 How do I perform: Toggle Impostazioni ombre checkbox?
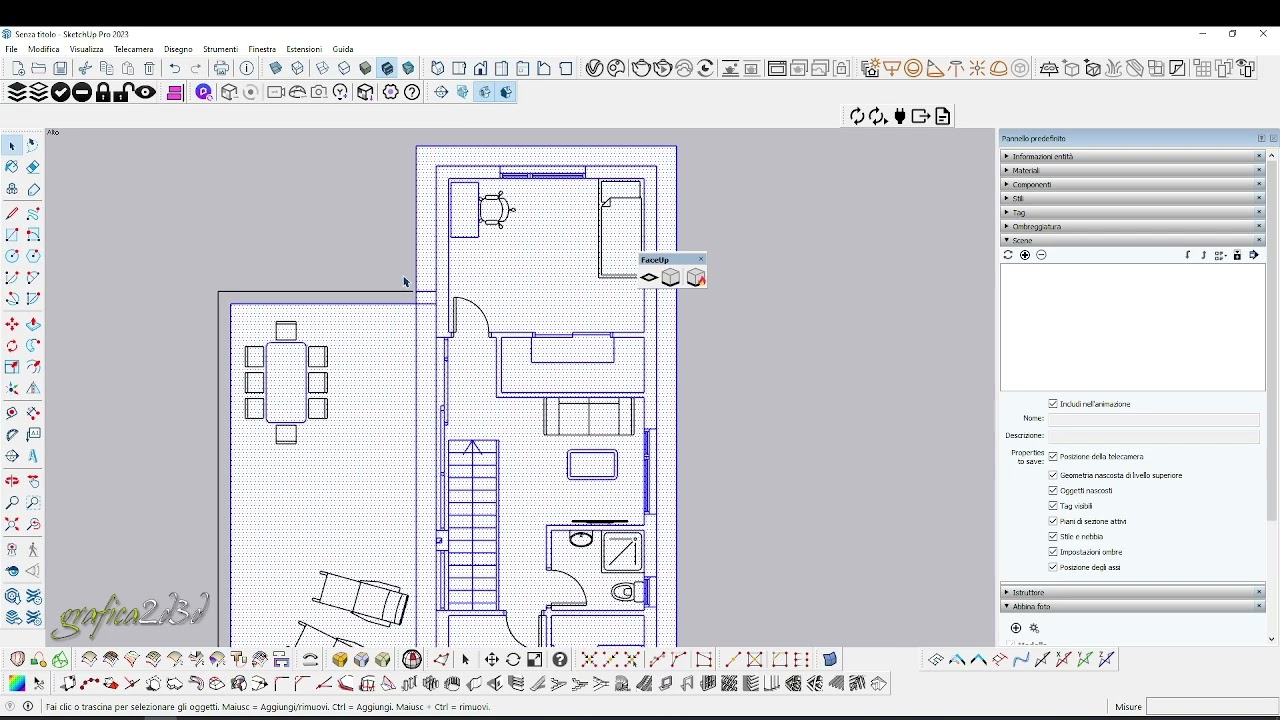point(1053,552)
